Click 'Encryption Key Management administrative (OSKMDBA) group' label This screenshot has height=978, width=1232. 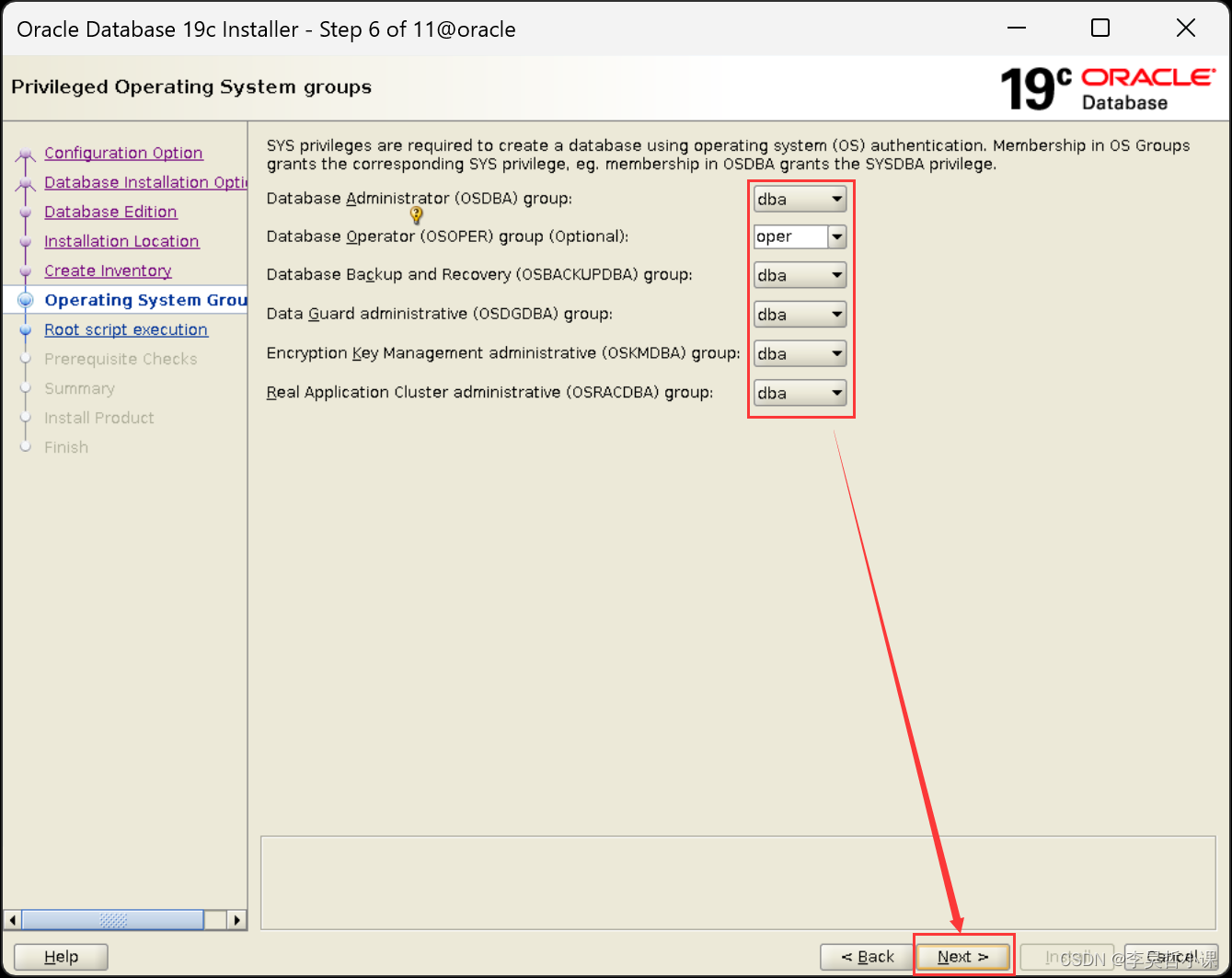pyautogui.click(x=503, y=353)
